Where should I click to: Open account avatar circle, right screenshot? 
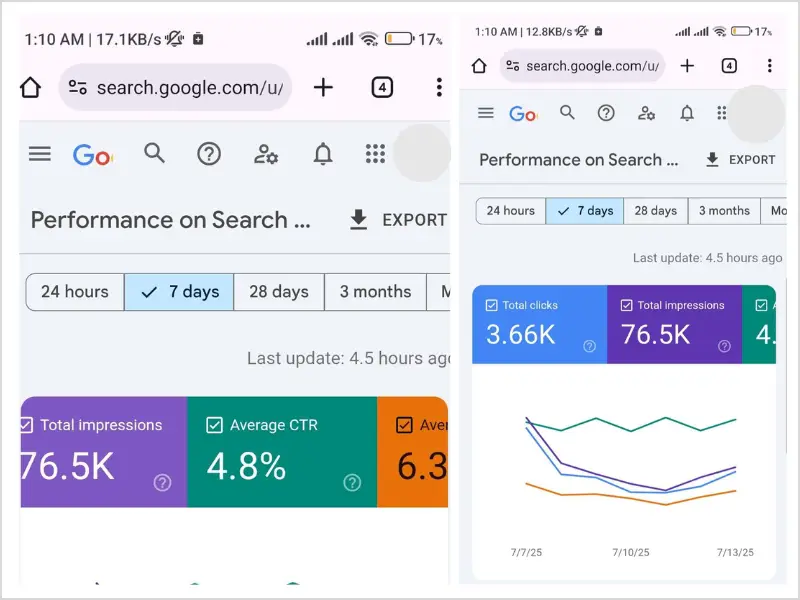(x=756, y=114)
